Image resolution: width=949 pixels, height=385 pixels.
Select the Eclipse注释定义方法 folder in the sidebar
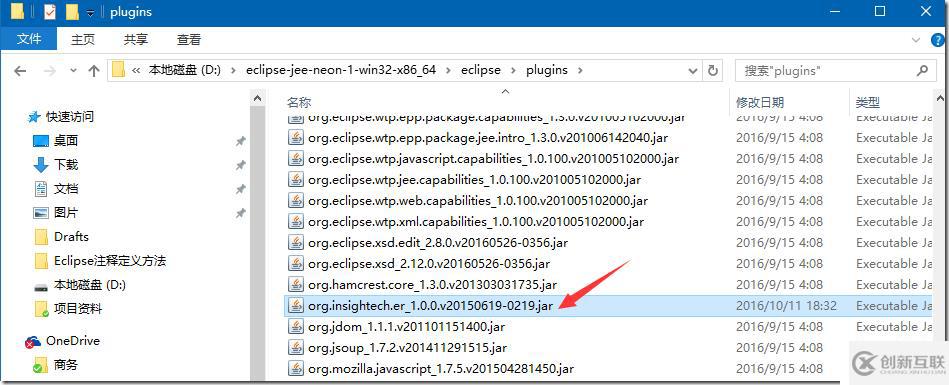click(x=110, y=261)
